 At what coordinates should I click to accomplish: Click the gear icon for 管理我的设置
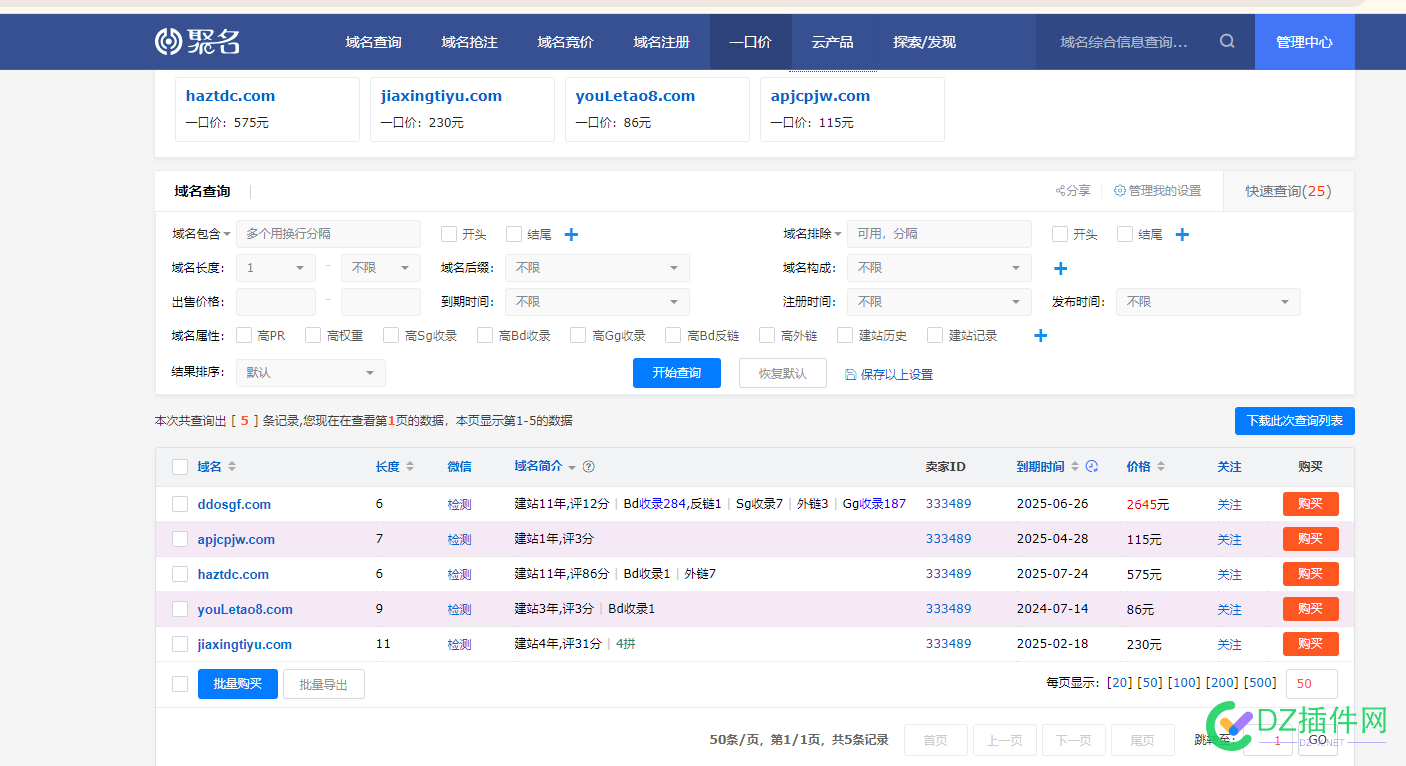[x=1120, y=191]
